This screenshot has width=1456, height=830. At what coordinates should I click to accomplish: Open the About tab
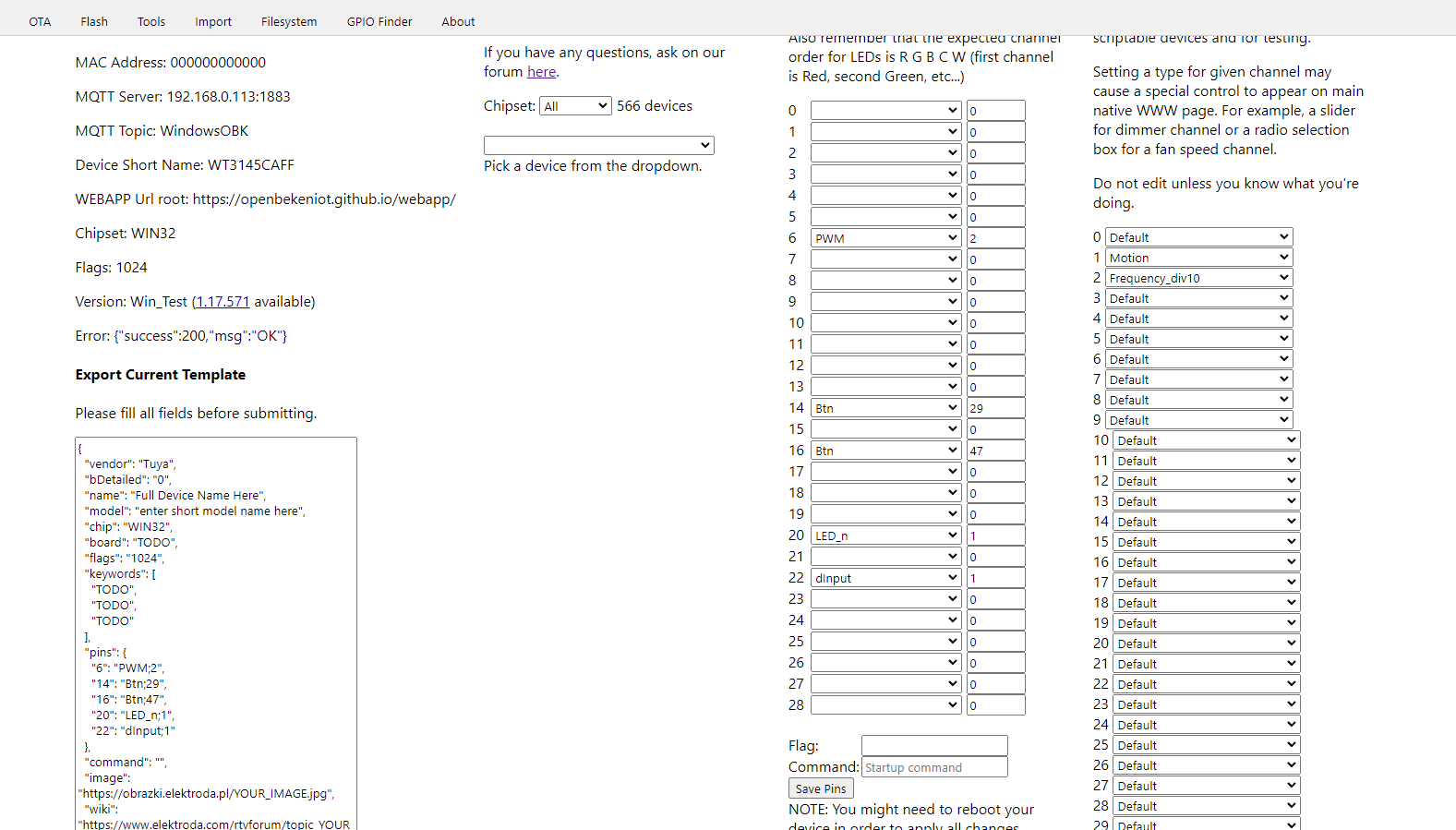[x=458, y=21]
